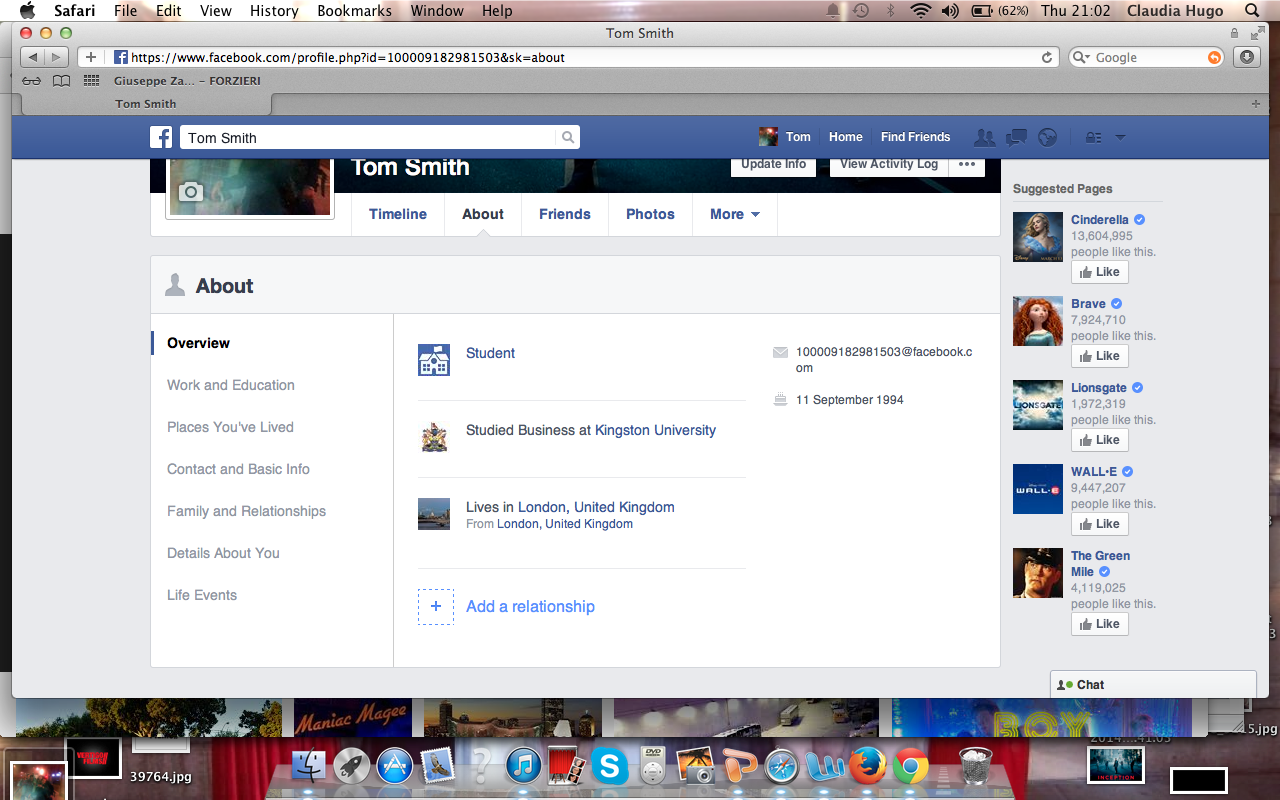Open the friend requests icon

(985, 137)
